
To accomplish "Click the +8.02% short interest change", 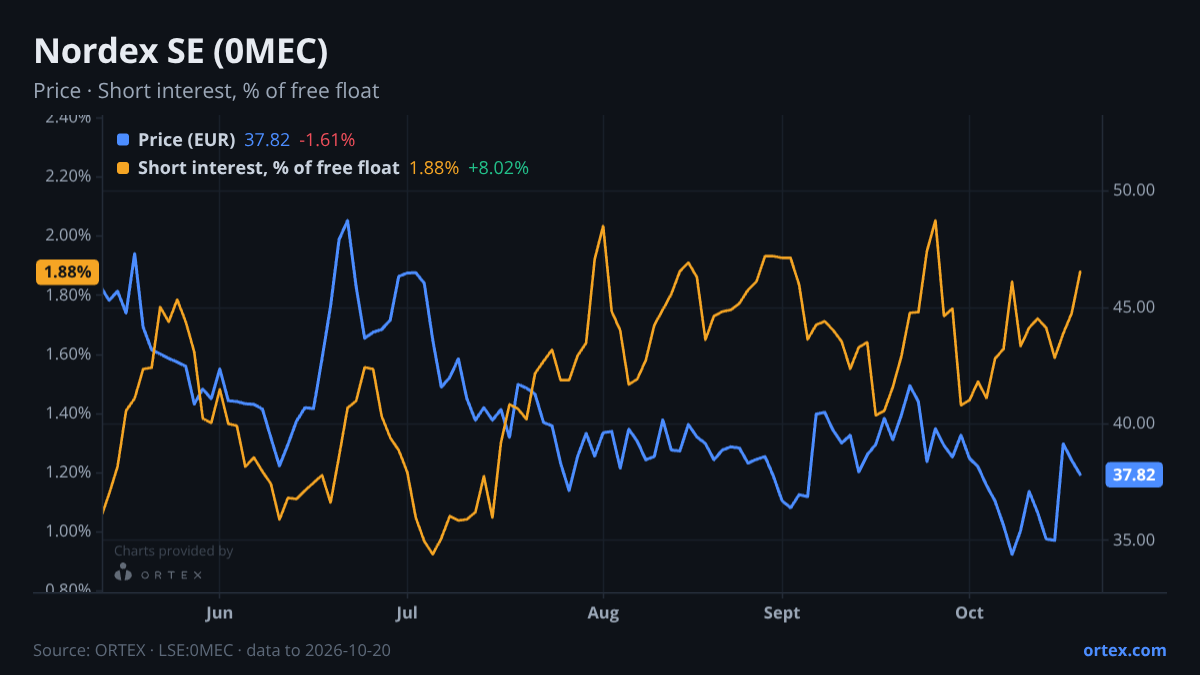I will point(499,168).
